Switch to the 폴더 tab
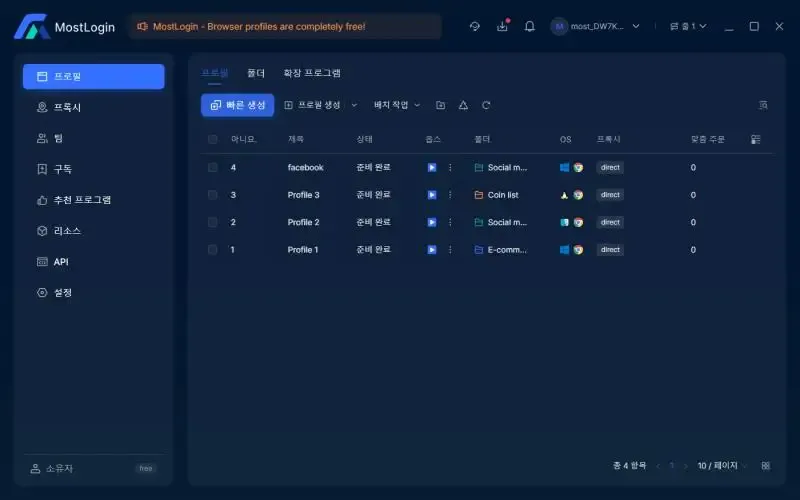The width and height of the screenshot is (800, 500). coord(256,73)
